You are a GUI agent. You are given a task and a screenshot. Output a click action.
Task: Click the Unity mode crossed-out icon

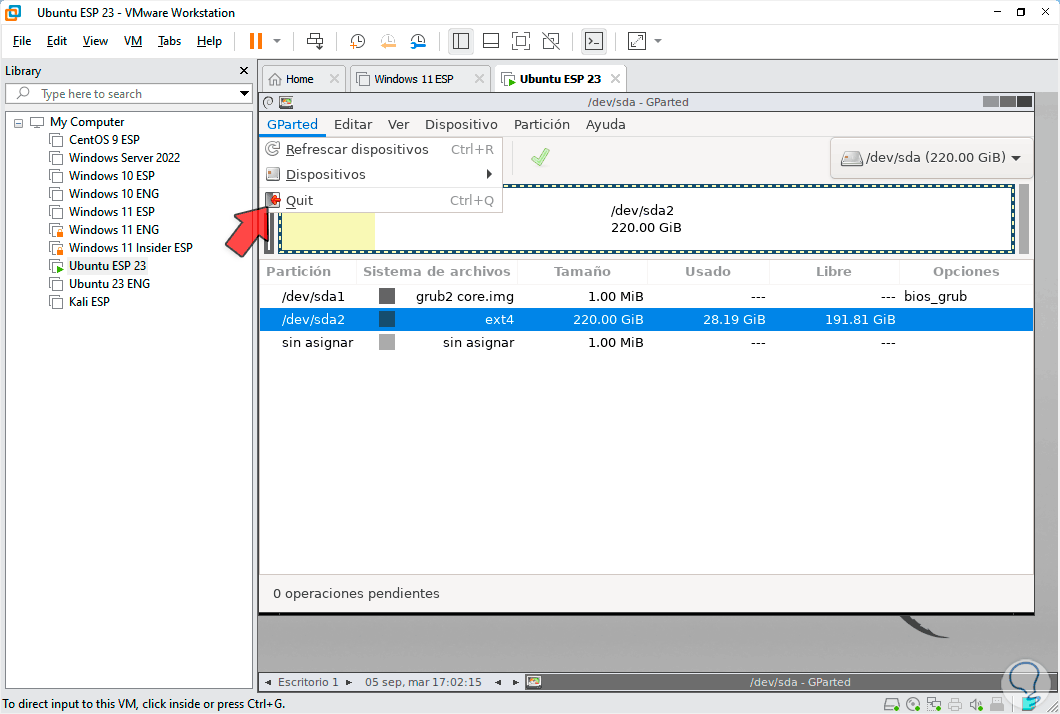[551, 41]
